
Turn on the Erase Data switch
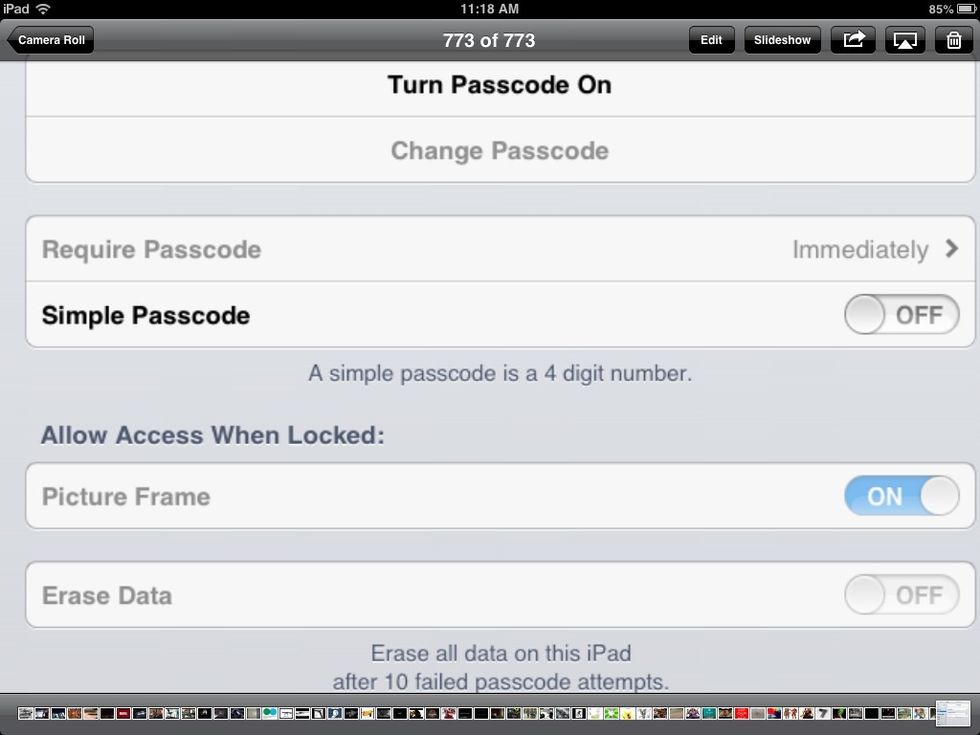[x=901, y=595]
